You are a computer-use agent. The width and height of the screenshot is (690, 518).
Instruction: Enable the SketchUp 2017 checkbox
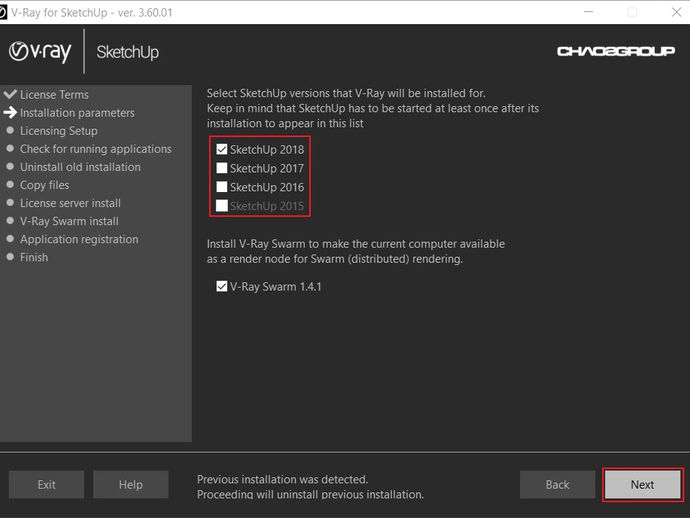[222, 168]
